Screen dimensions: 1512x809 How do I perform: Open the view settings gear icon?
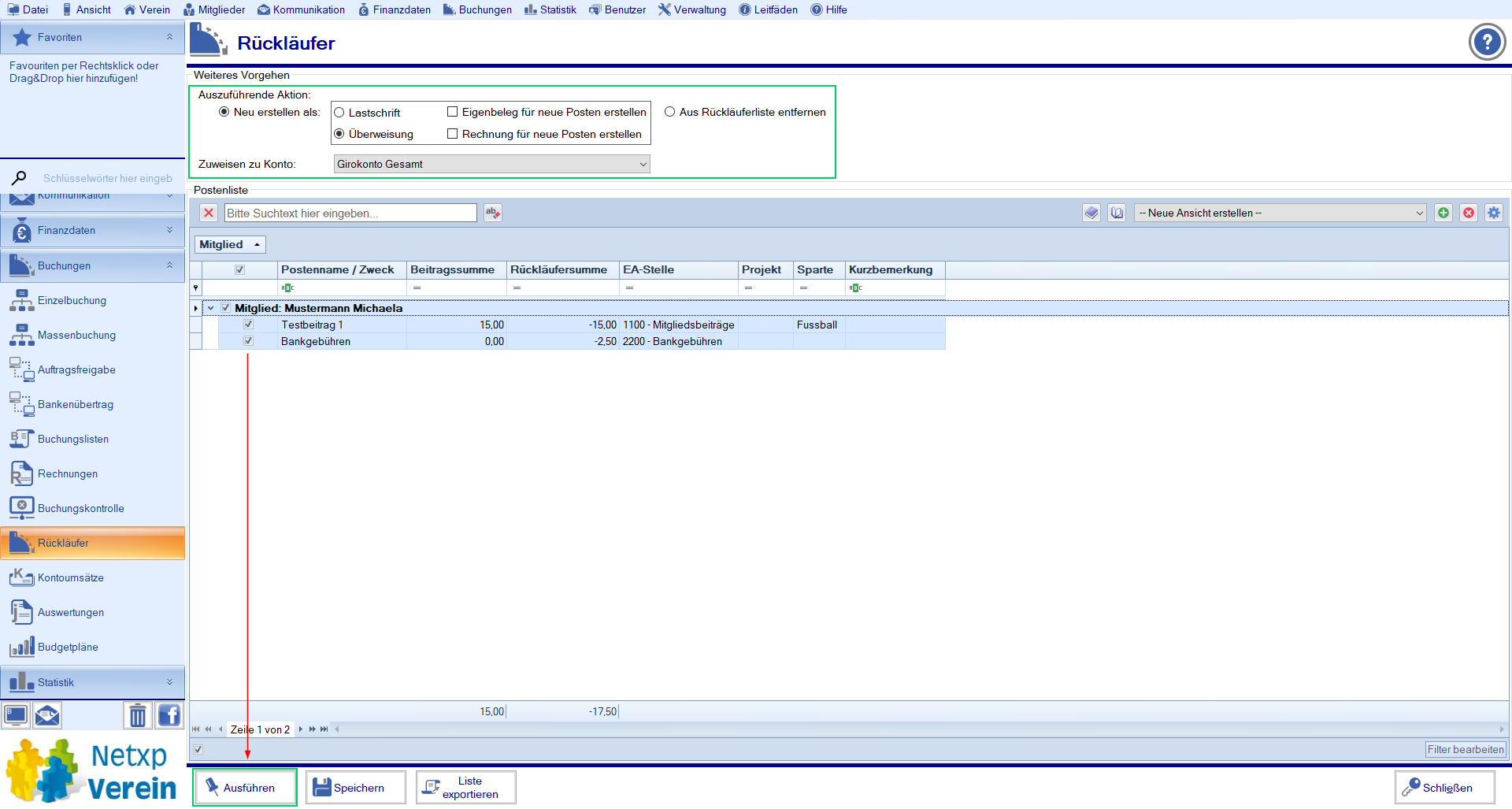tap(1493, 213)
